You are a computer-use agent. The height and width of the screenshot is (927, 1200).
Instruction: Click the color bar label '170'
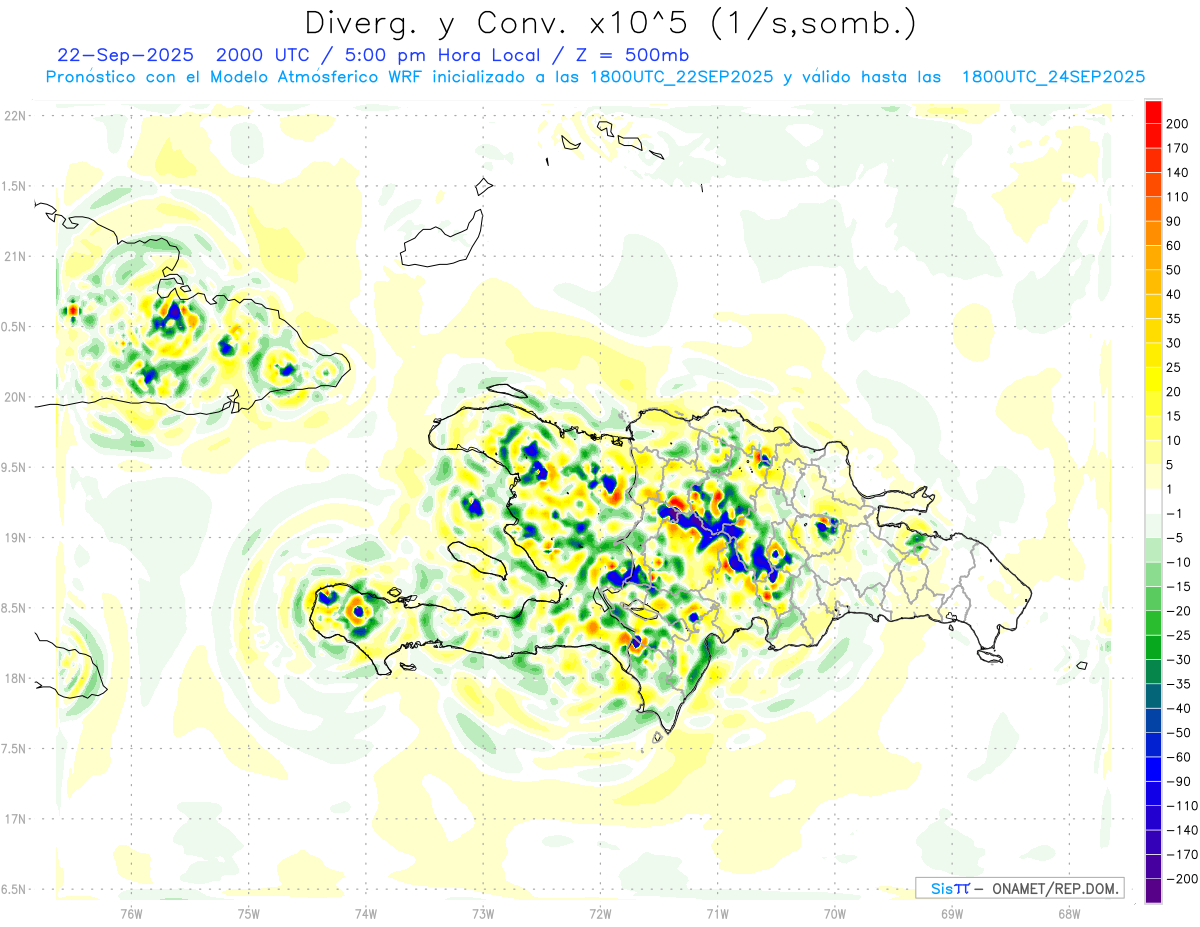(x=1178, y=148)
